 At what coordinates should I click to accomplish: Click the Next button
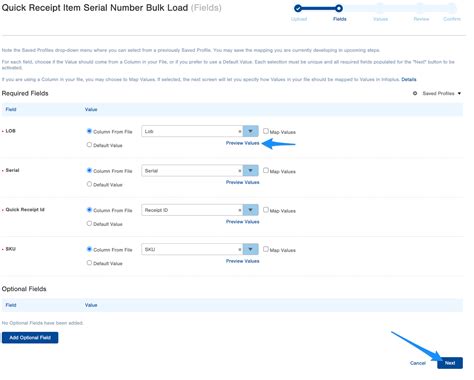coord(450,363)
